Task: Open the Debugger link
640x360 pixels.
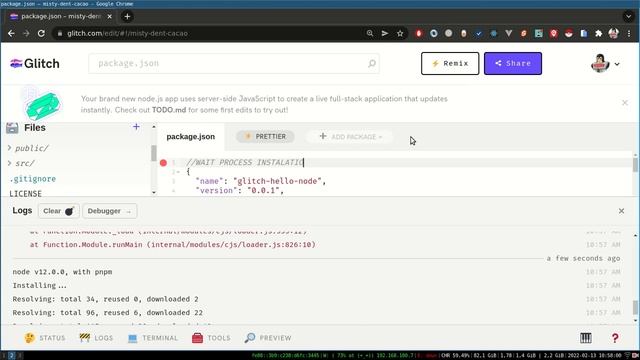Action: click(109, 211)
